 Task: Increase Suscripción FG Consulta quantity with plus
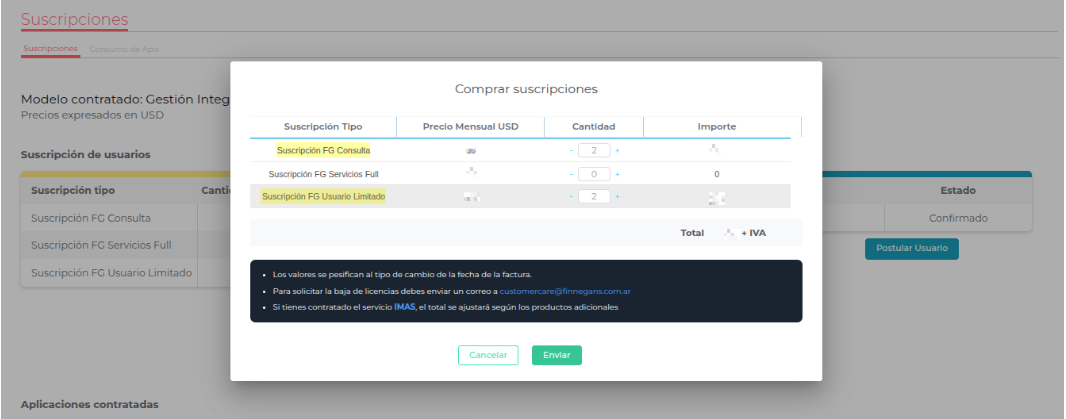[x=617, y=150]
